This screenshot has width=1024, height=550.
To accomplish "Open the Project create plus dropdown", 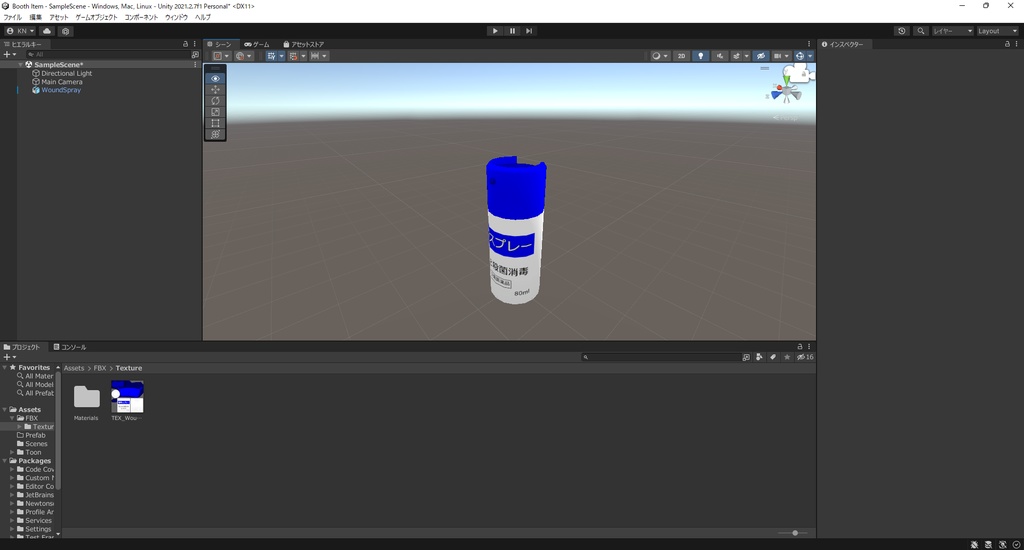I will 10,357.
